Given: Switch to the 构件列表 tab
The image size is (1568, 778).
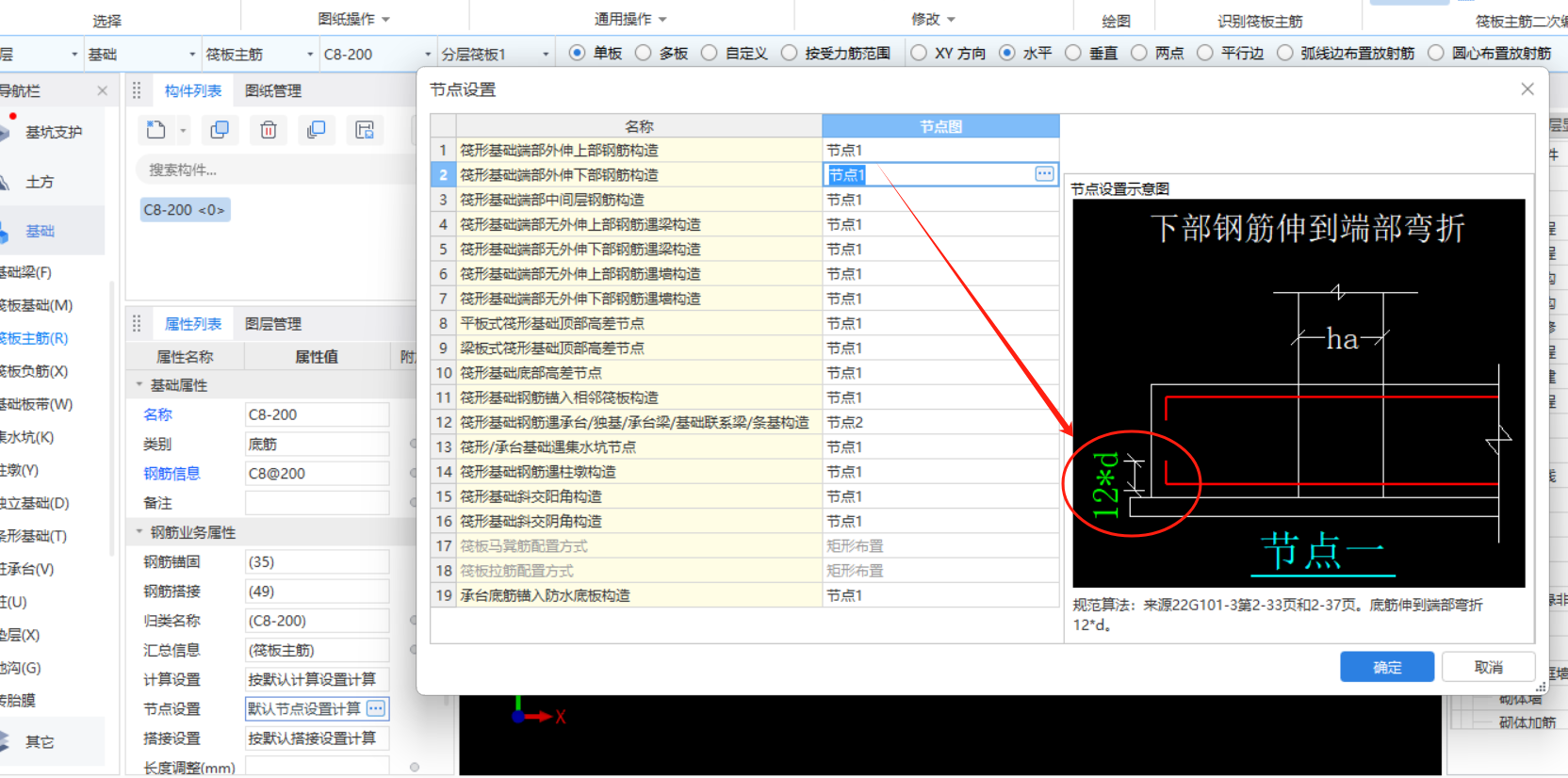Looking at the screenshot, I should coord(193,90).
